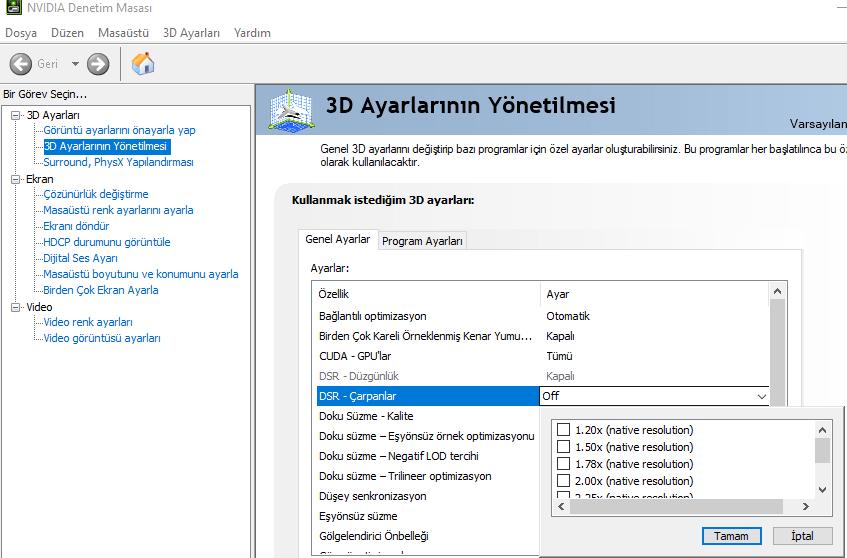Open Video renk ayarları
The image size is (847, 558).
(x=88, y=322)
